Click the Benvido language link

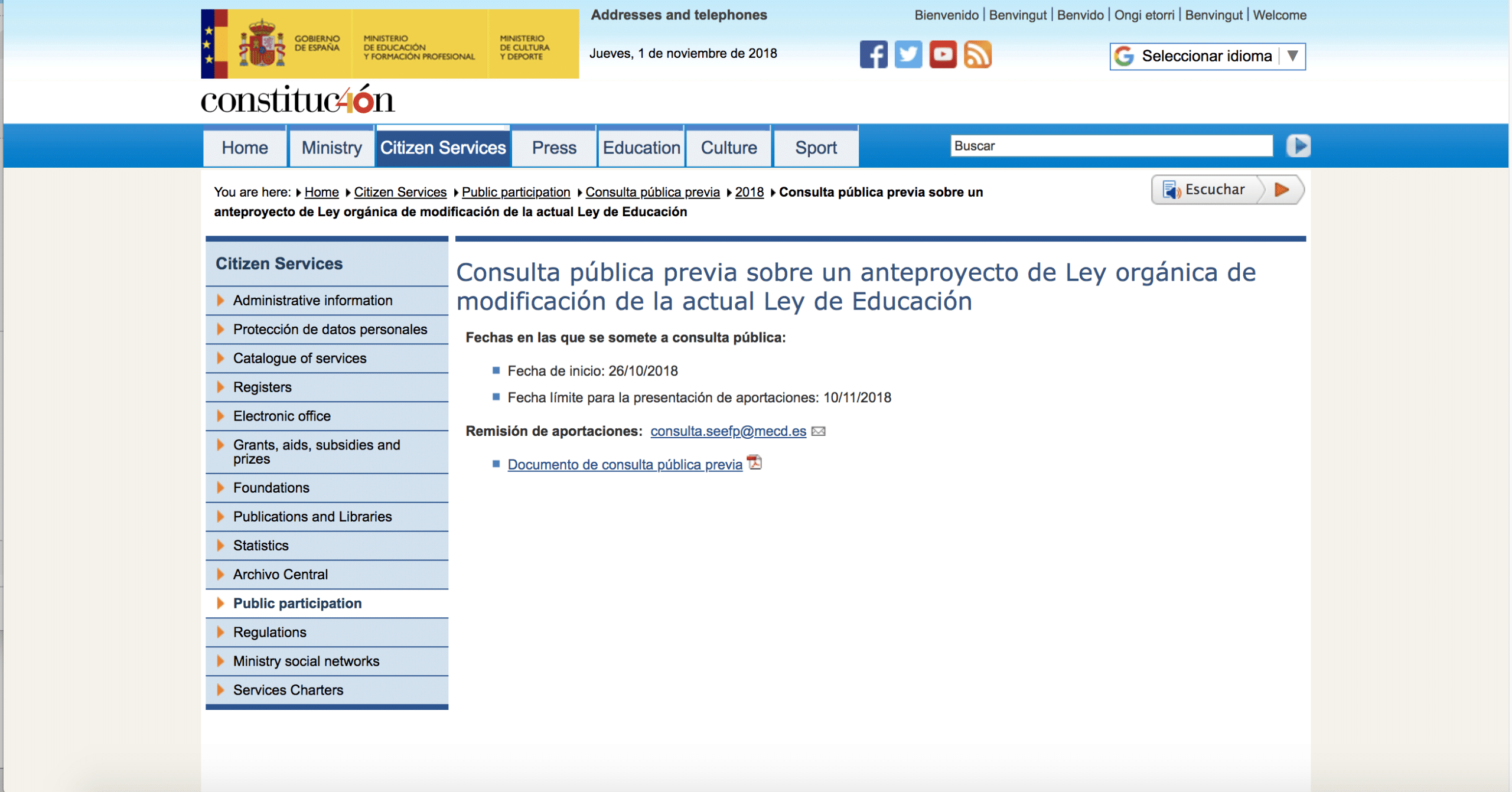pos(1080,15)
